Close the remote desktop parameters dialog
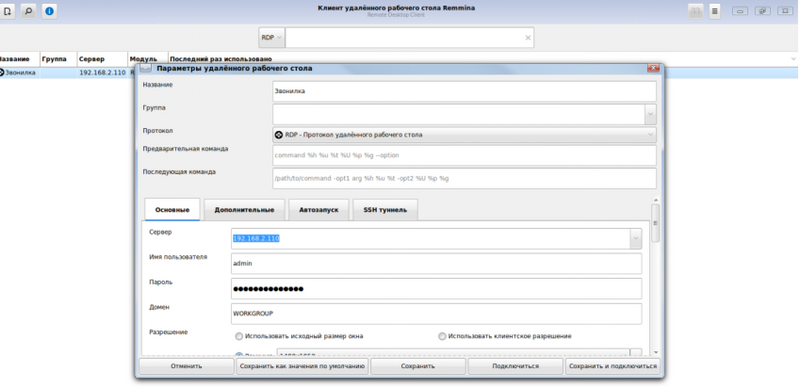 [653, 68]
